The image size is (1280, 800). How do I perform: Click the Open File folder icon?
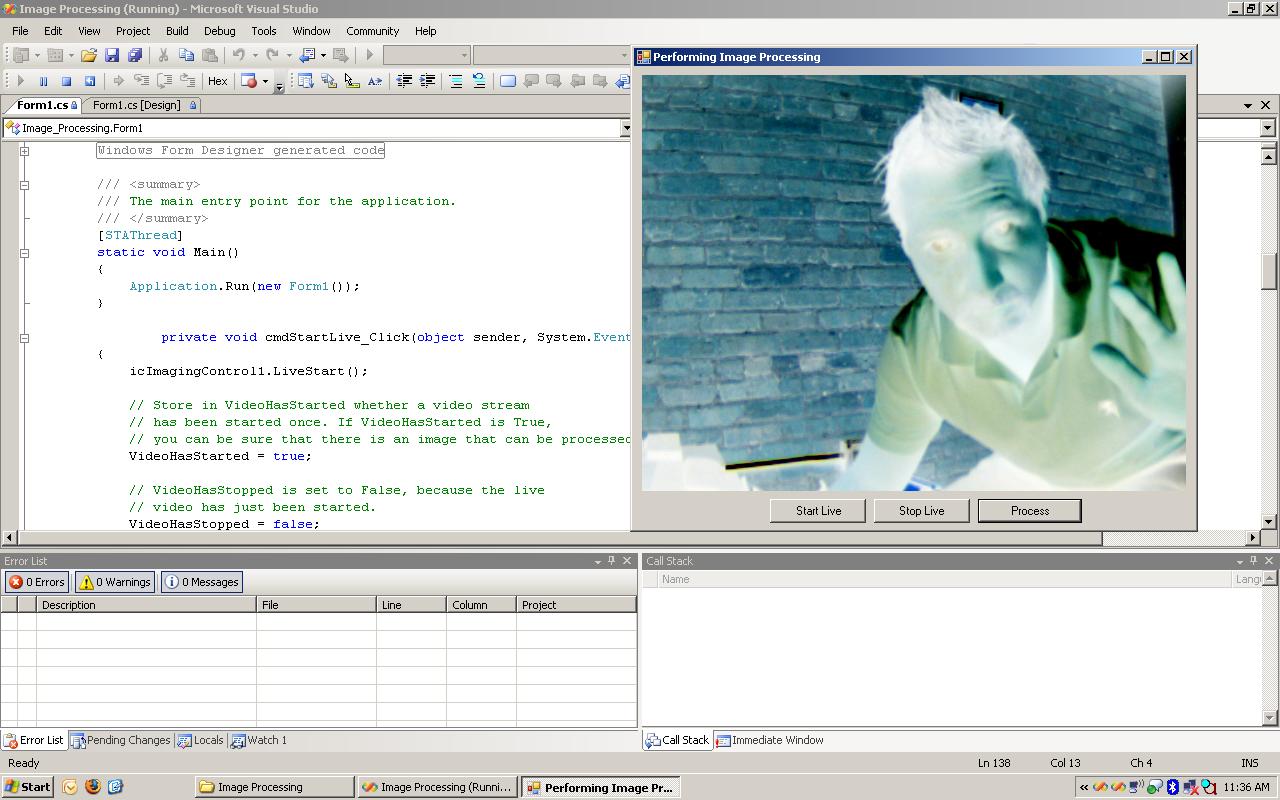coord(88,55)
